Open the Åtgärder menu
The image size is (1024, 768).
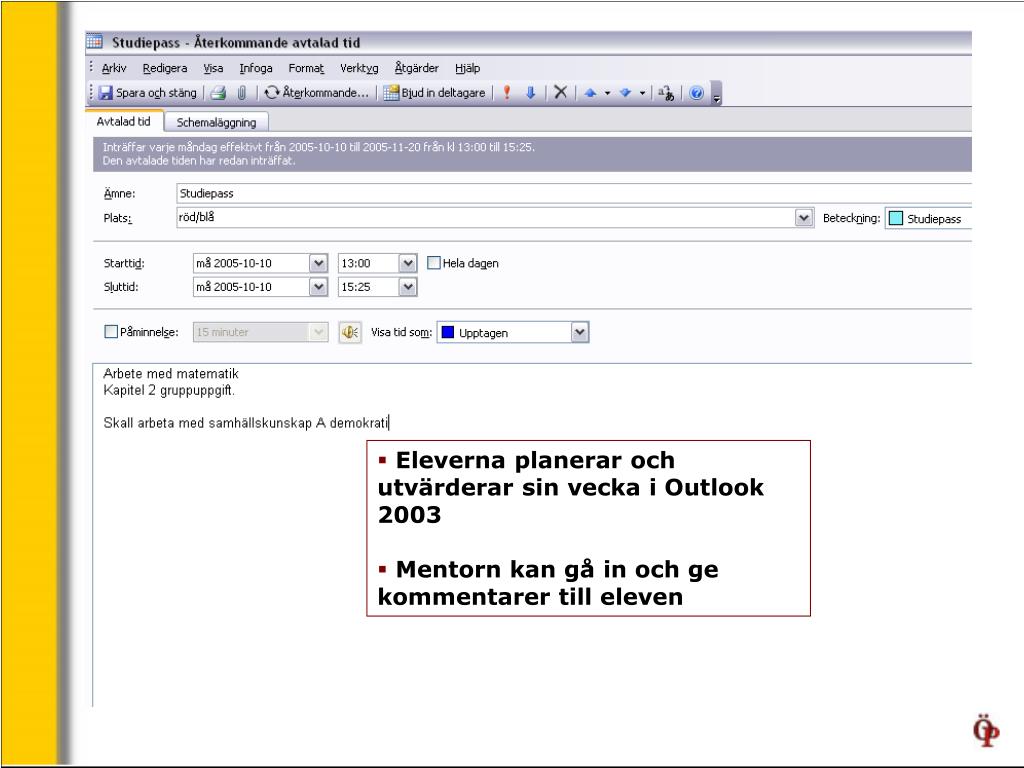click(x=417, y=68)
